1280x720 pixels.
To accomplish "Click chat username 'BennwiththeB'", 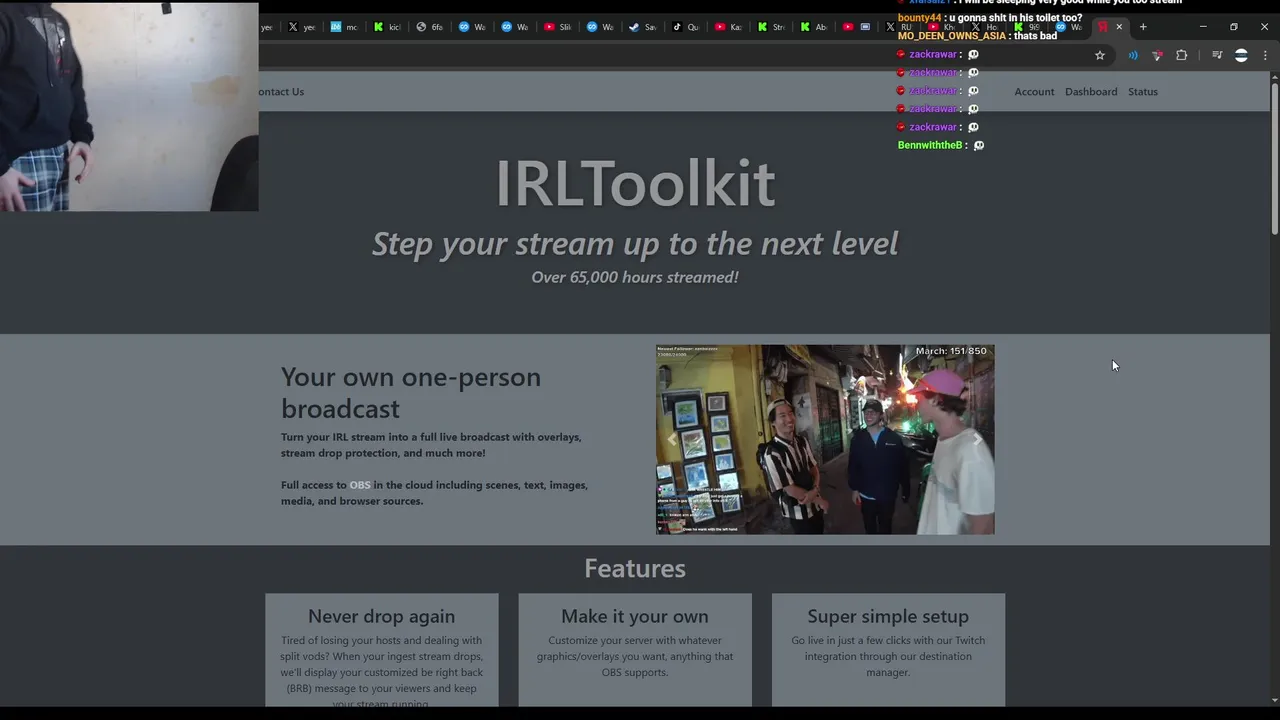I will [x=930, y=145].
